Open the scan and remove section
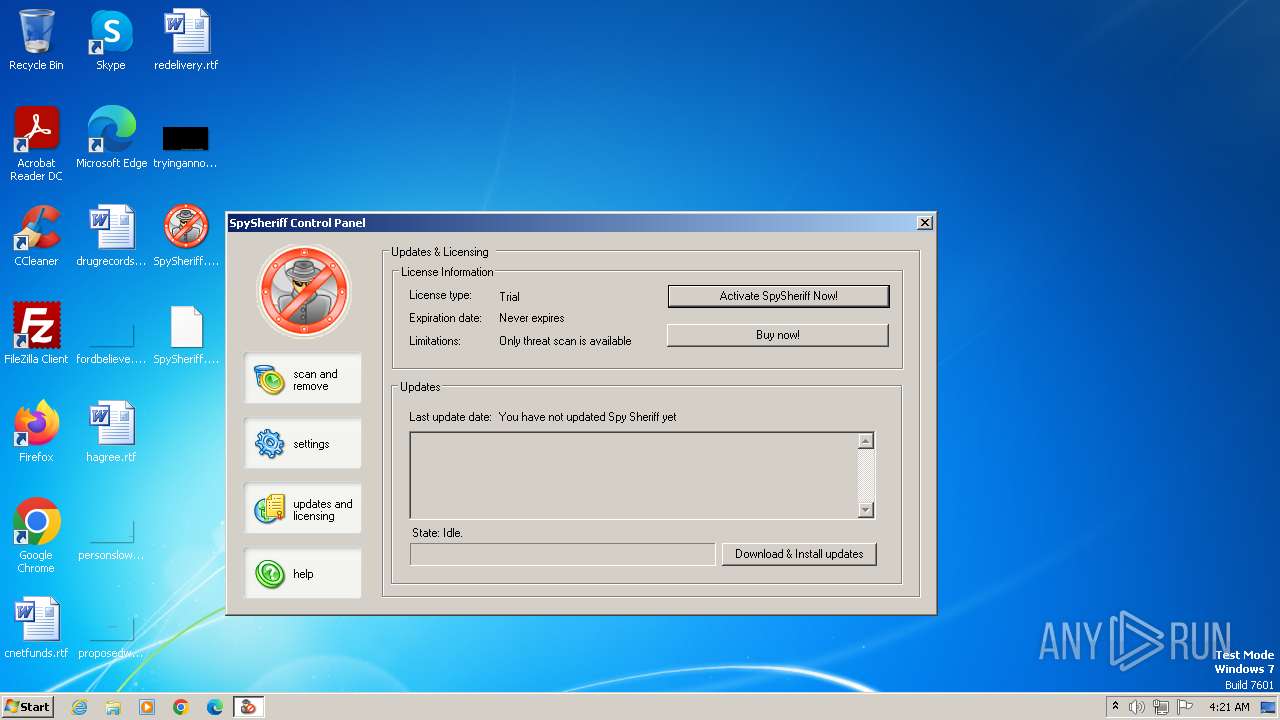 click(303, 379)
